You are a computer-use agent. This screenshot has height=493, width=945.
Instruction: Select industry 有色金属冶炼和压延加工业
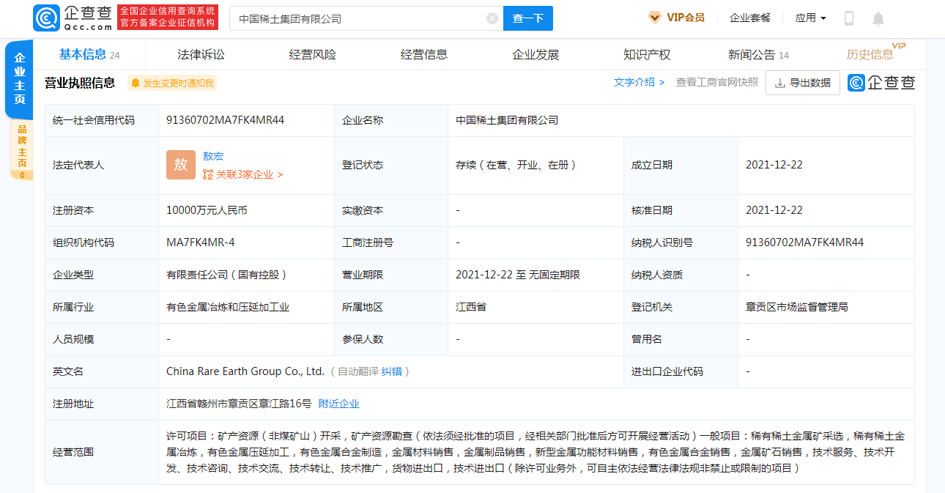tap(228, 307)
